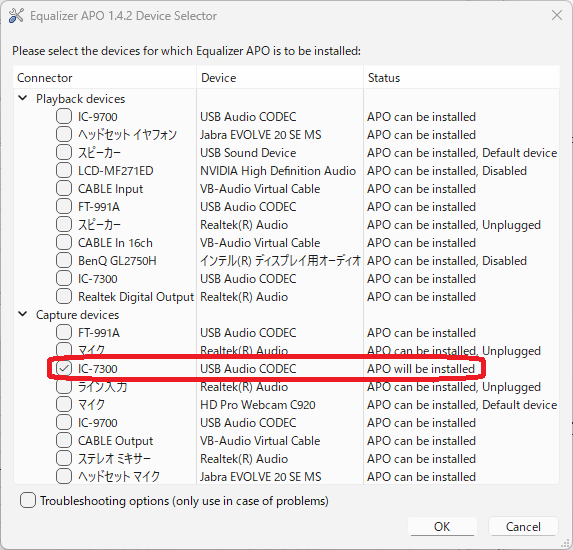Viewport: 573px width, 550px height.
Task: Collapse the Playback devices group
Action: (23, 98)
